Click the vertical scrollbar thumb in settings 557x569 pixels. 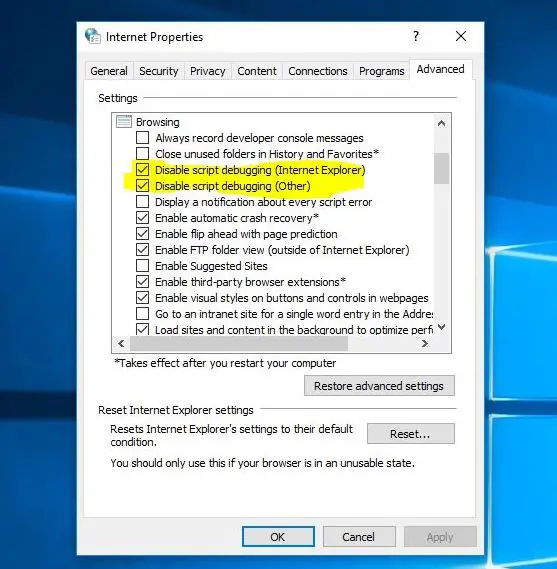click(441, 168)
